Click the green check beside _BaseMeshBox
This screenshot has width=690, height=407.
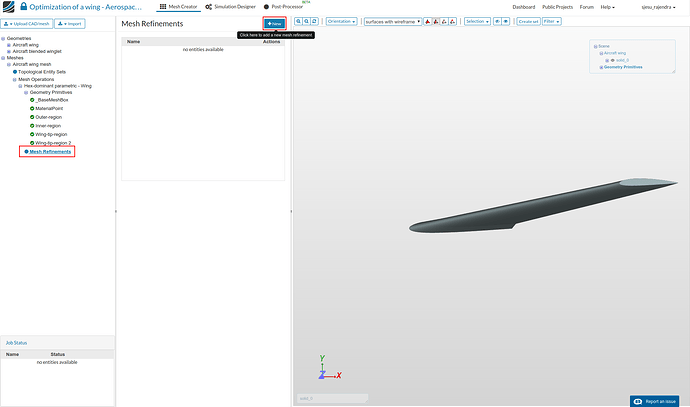(32, 100)
